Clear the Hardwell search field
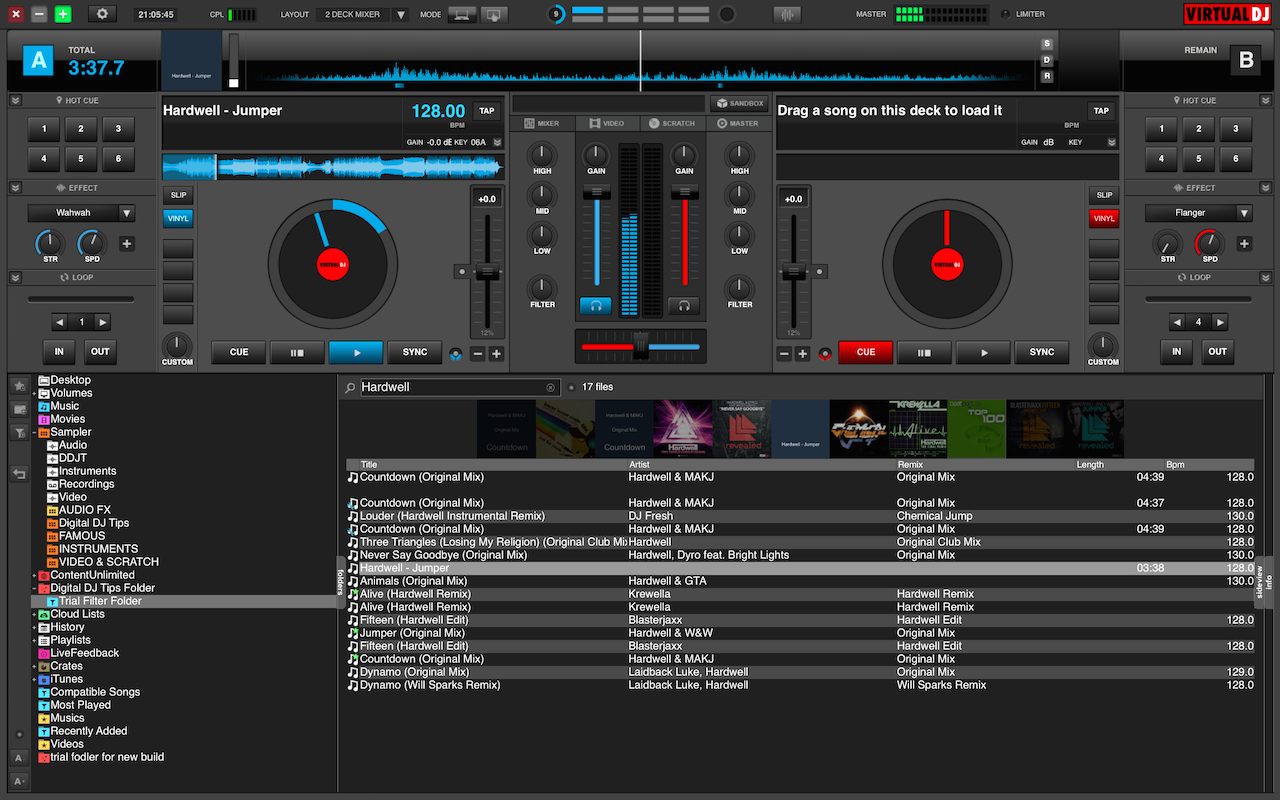This screenshot has width=1280, height=800. (550, 387)
